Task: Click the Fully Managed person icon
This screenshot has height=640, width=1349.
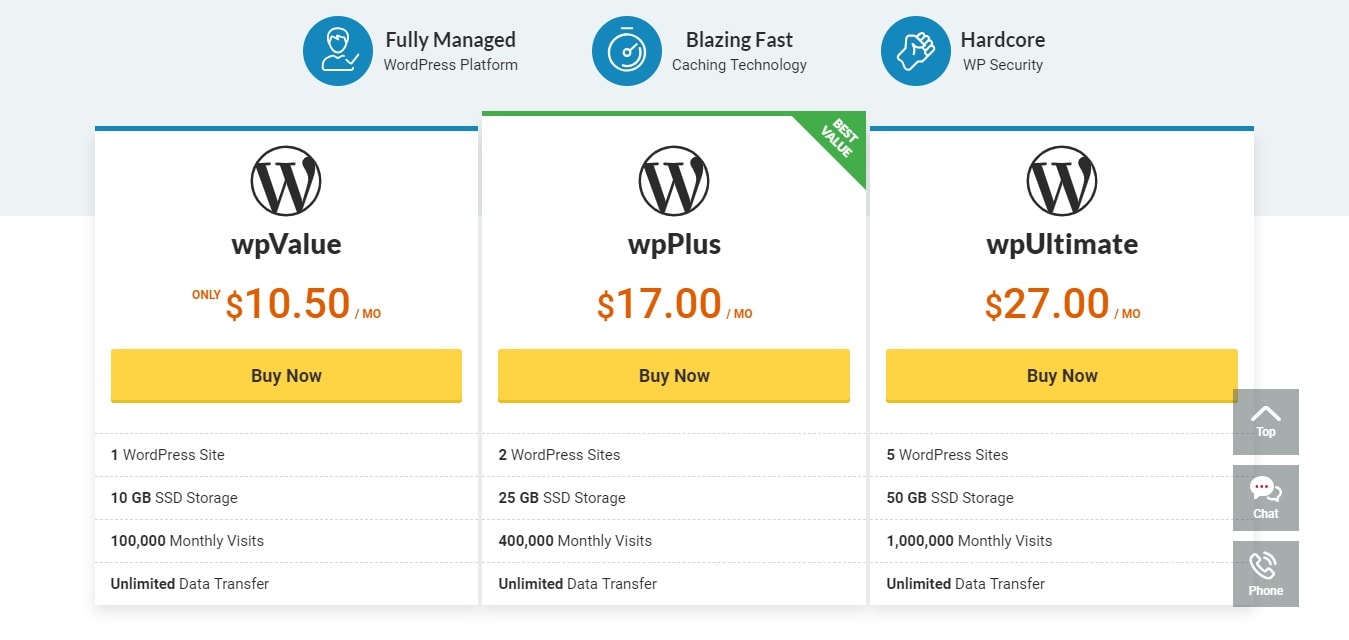Action: pos(338,51)
